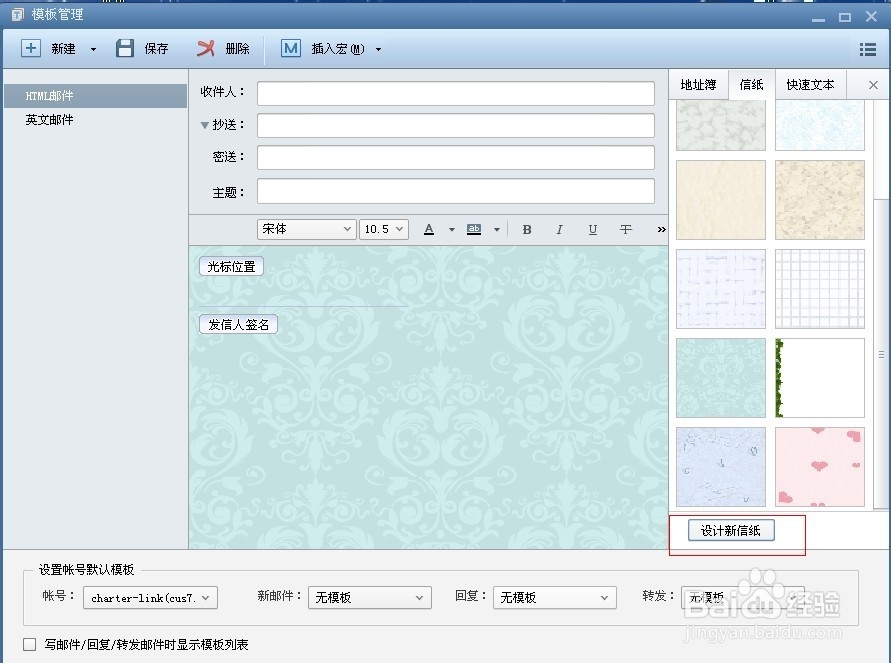The image size is (891, 663).
Task: Open the list view icon at top right
Action: tap(866, 48)
